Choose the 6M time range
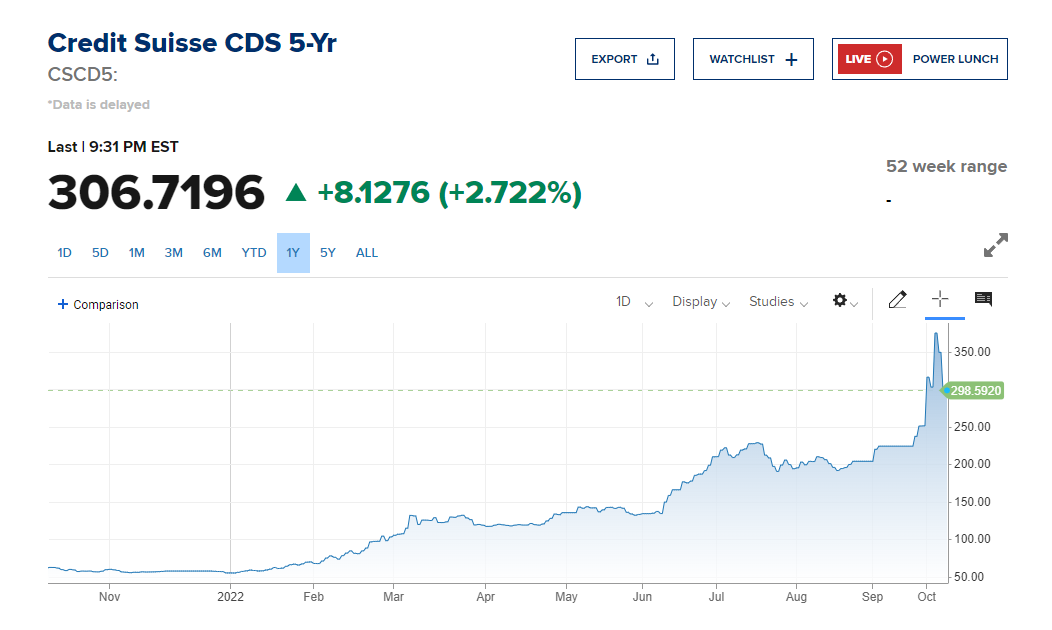 [x=212, y=253]
